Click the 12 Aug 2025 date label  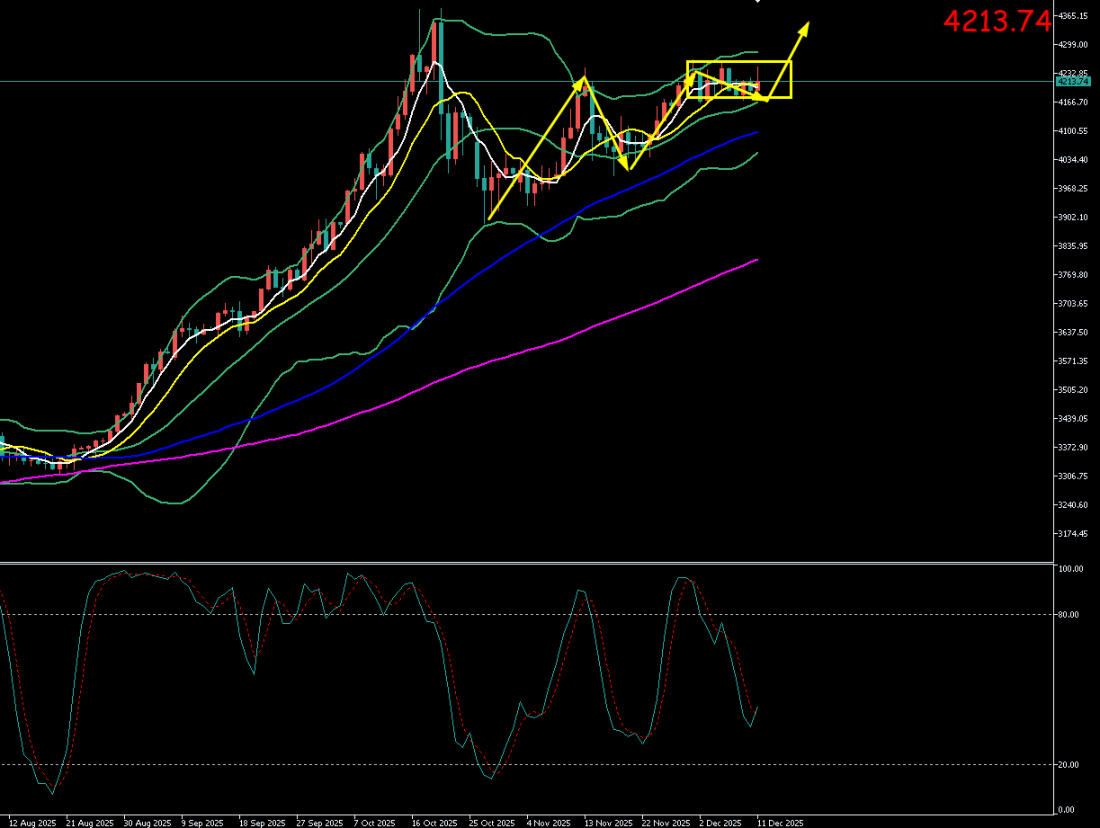[x=31, y=822]
